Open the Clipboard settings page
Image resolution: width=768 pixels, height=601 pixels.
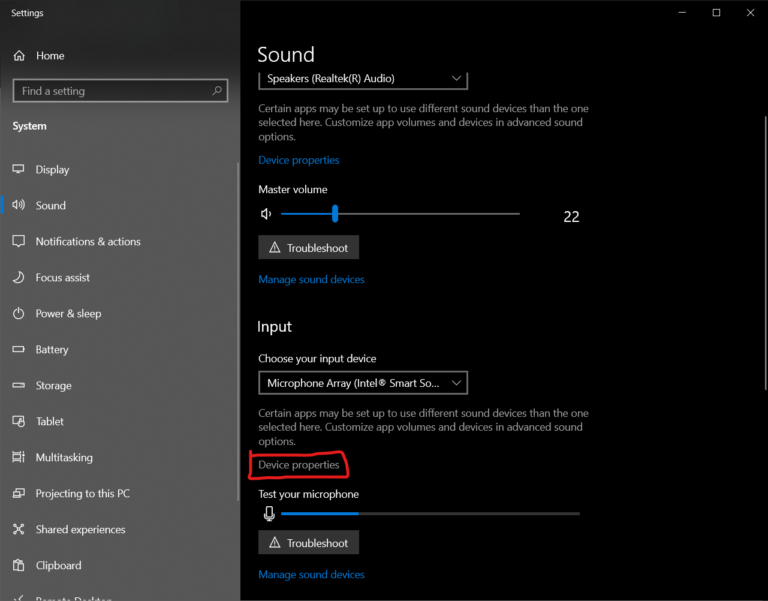point(58,566)
